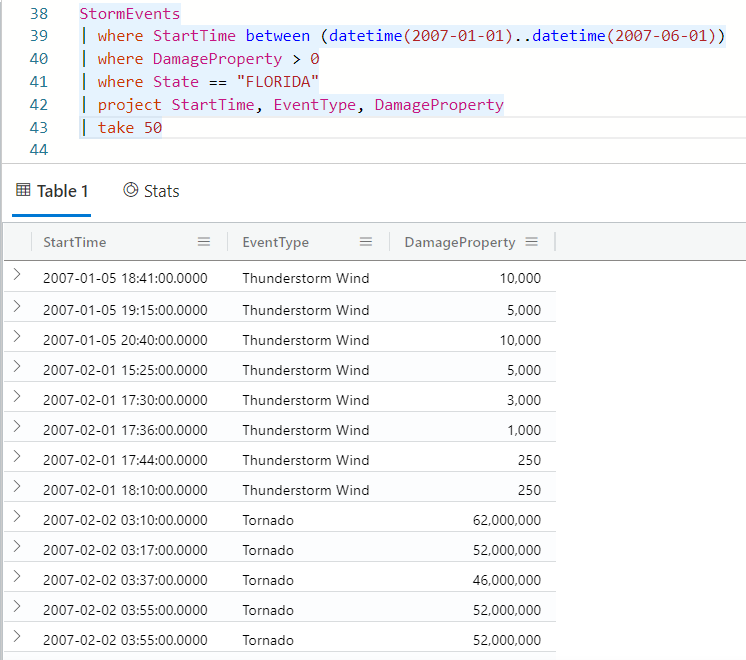This screenshot has height=660, width=746.
Task: Expand the row at 2007-02-01 15:25:00
Action: [17, 366]
